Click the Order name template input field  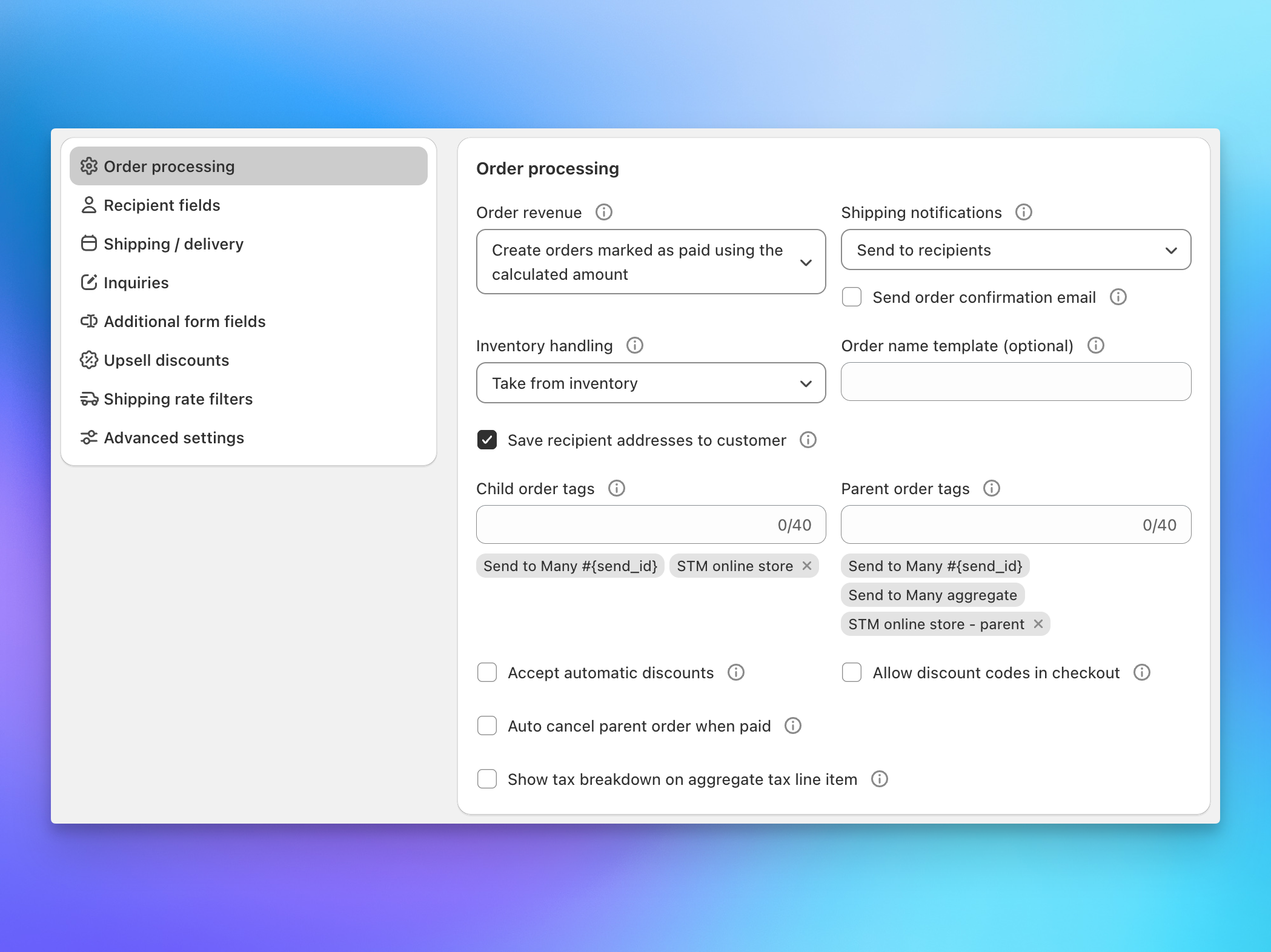click(x=1015, y=382)
